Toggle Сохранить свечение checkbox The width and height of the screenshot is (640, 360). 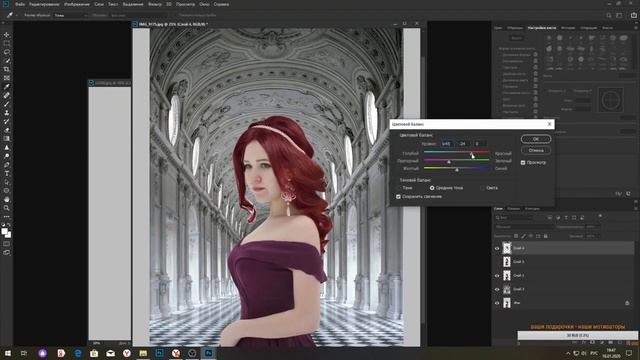[x=398, y=197]
